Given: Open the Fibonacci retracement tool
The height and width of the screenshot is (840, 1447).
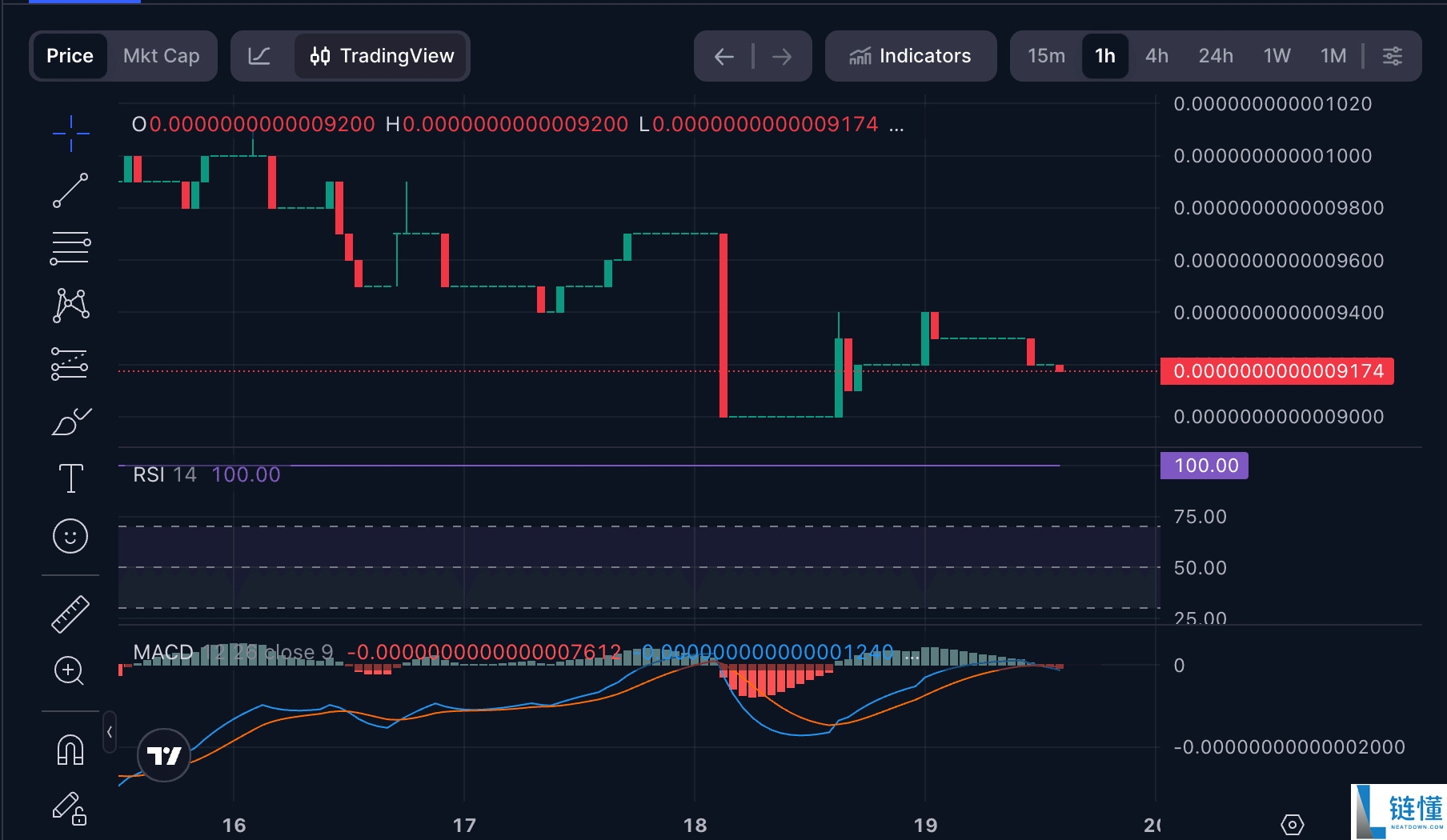Looking at the screenshot, I should [x=70, y=248].
